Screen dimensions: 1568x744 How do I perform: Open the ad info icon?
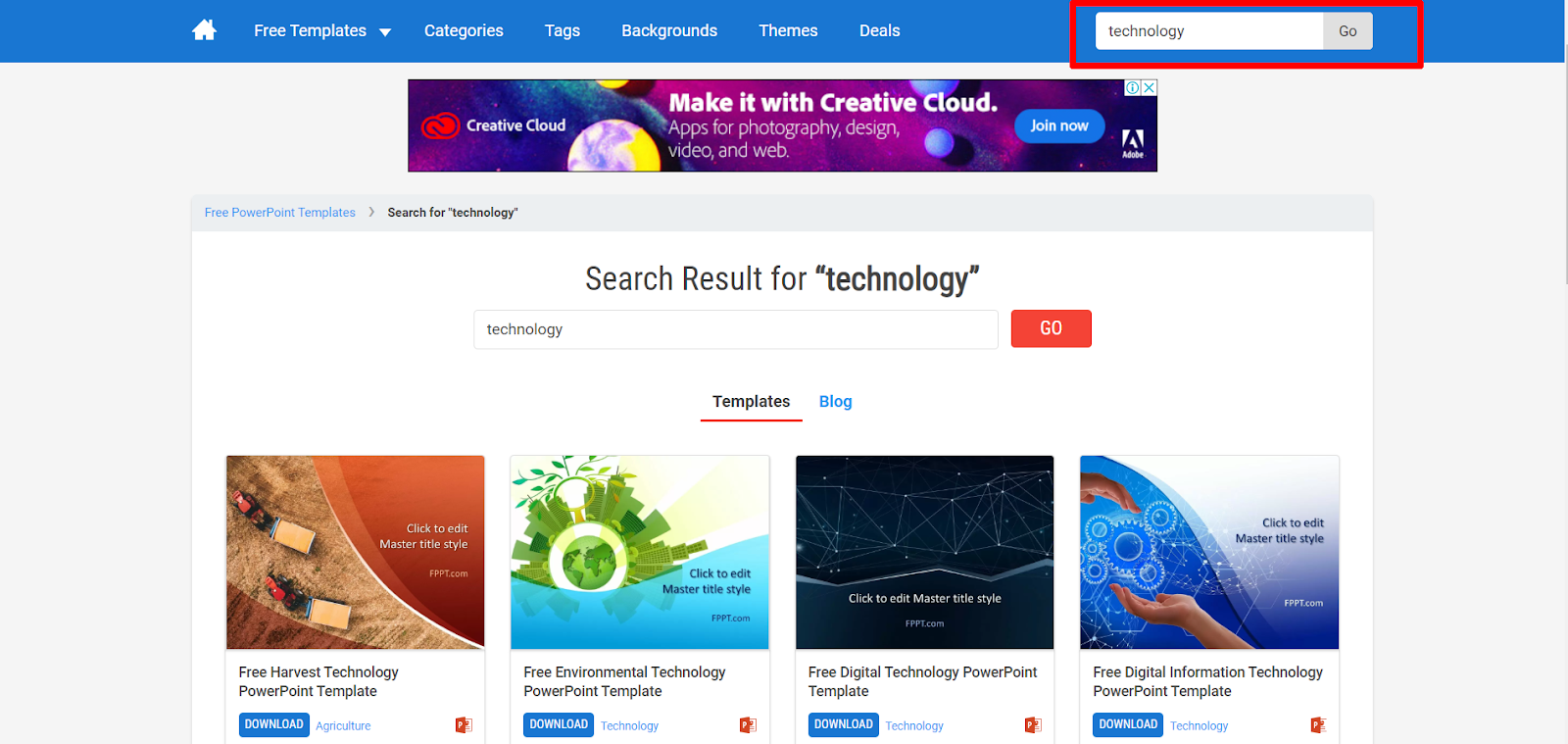pos(1133,87)
